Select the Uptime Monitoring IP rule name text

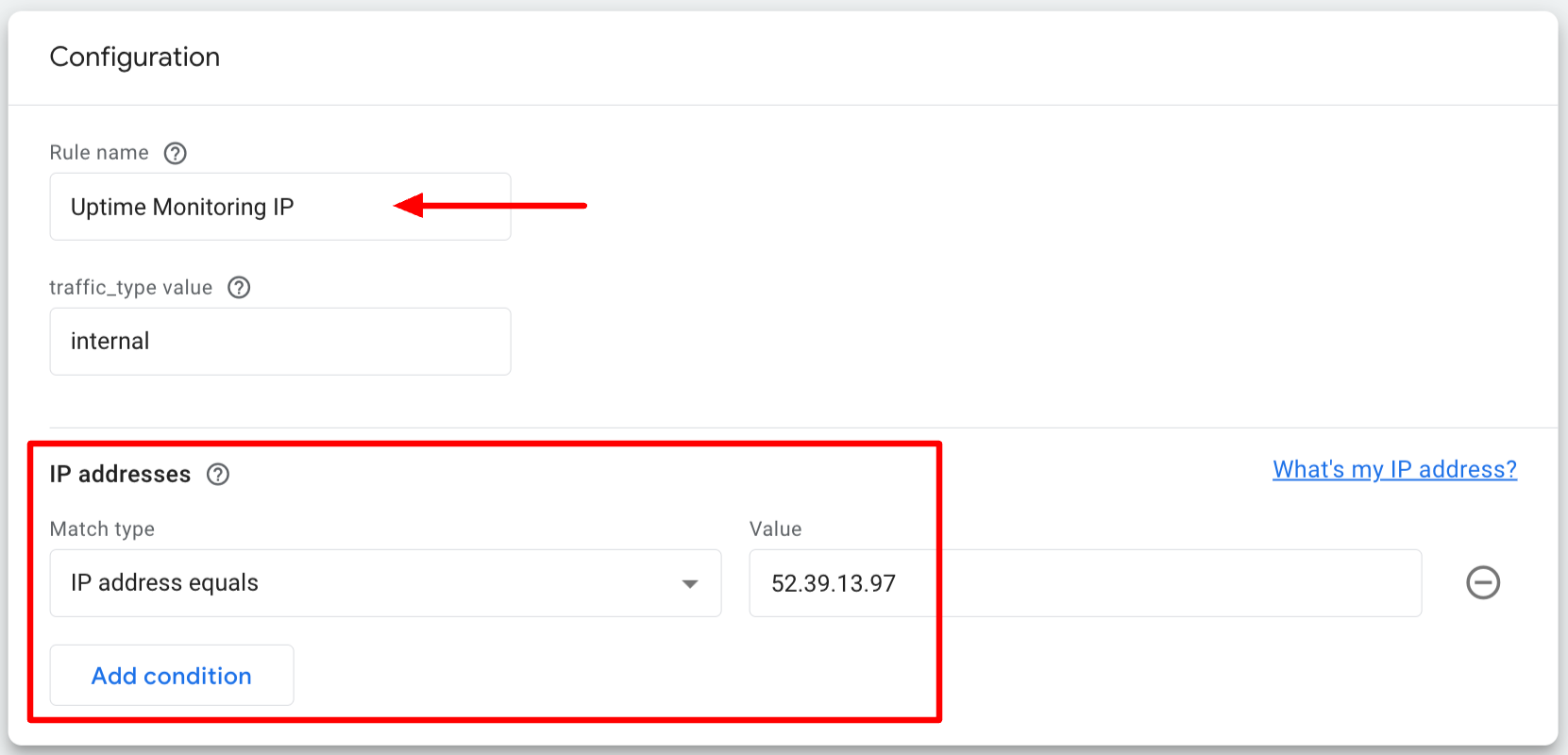pos(182,207)
